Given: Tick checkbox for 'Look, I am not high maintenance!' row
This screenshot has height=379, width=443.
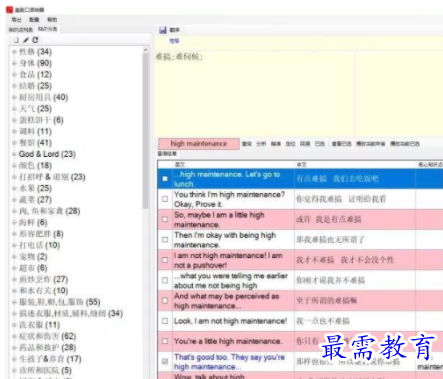Looking at the screenshot, I should coord(165,321).
